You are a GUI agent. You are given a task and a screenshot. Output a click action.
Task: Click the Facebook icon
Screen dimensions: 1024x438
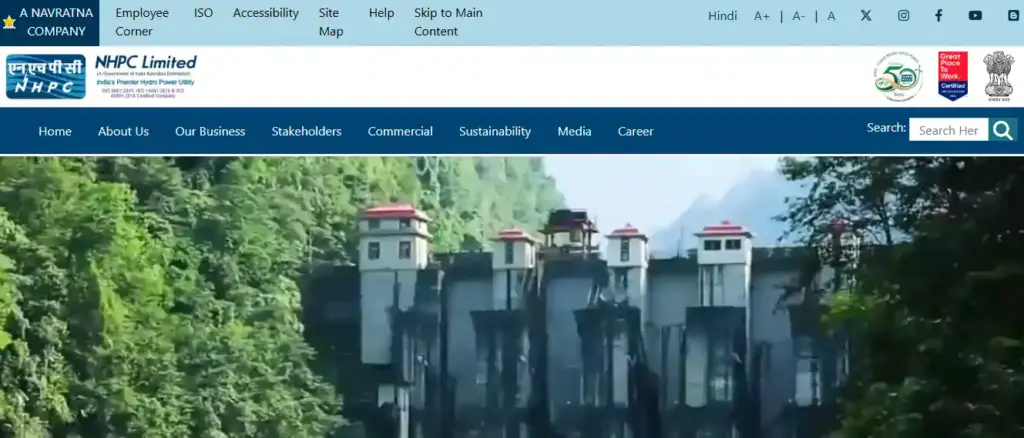[939, 15]
